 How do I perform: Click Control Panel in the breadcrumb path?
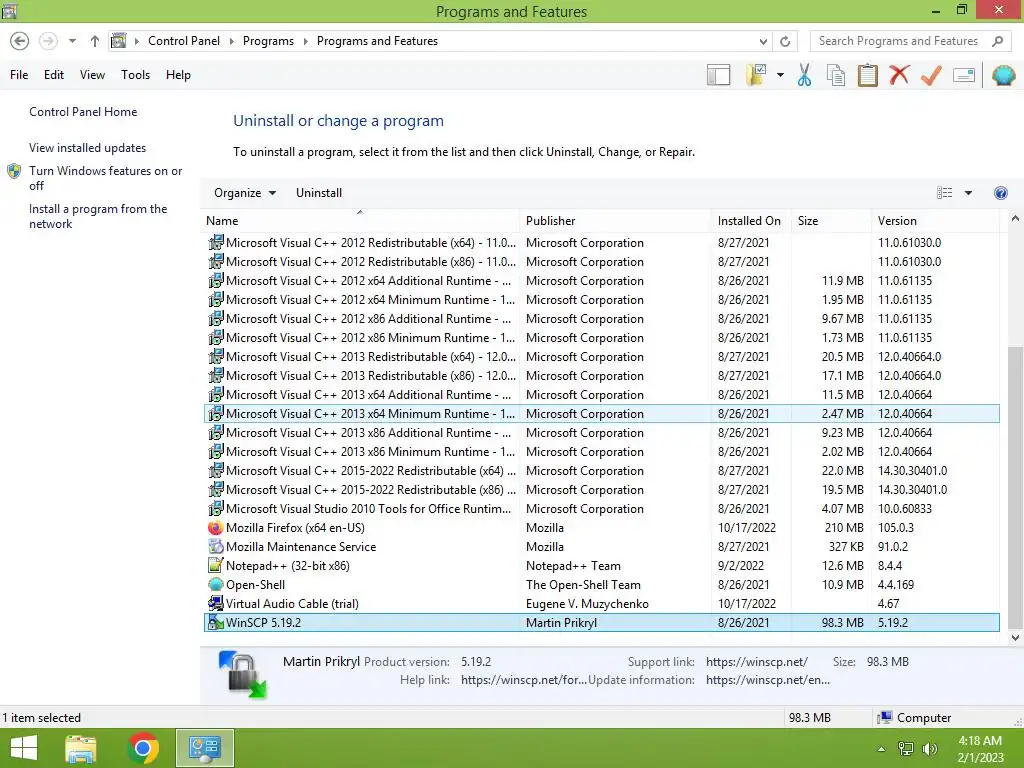coord(184,41)
